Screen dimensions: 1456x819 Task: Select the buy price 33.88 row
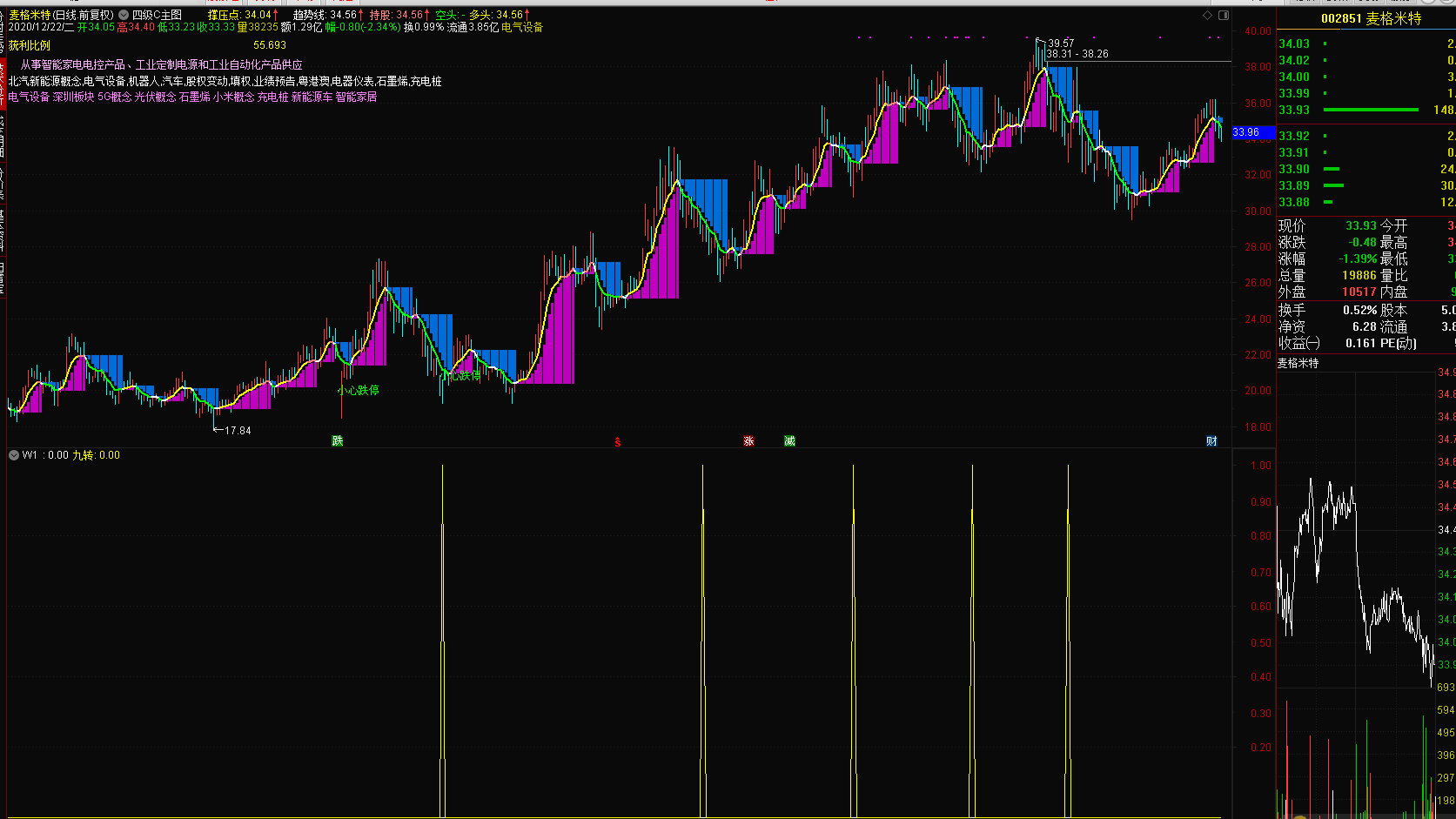[x=1366, y=202]
